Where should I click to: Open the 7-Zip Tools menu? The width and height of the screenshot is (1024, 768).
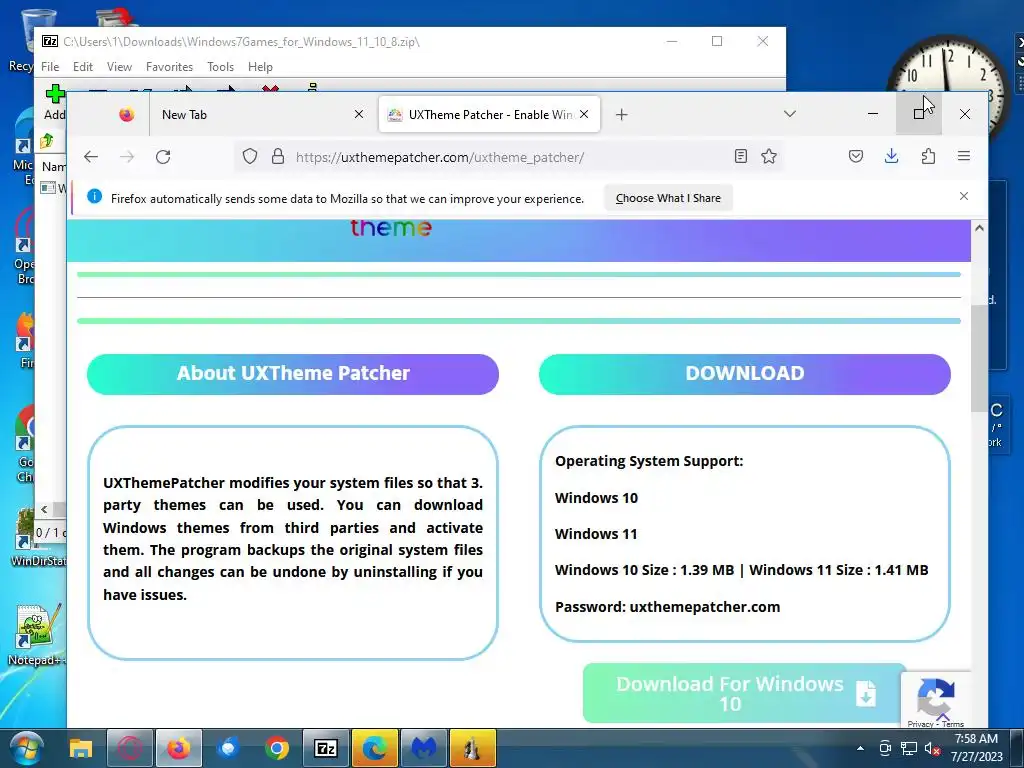220,67
